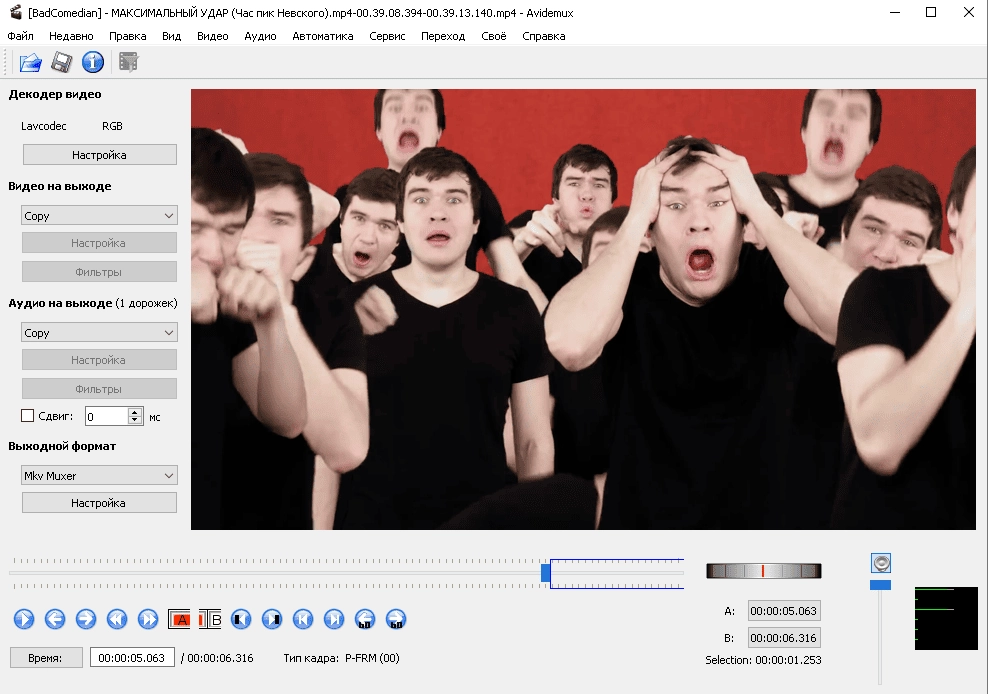The width and height of the screenshot is (988, 694).
Task: Click the speaker volume icon
Action: point(881,563)
